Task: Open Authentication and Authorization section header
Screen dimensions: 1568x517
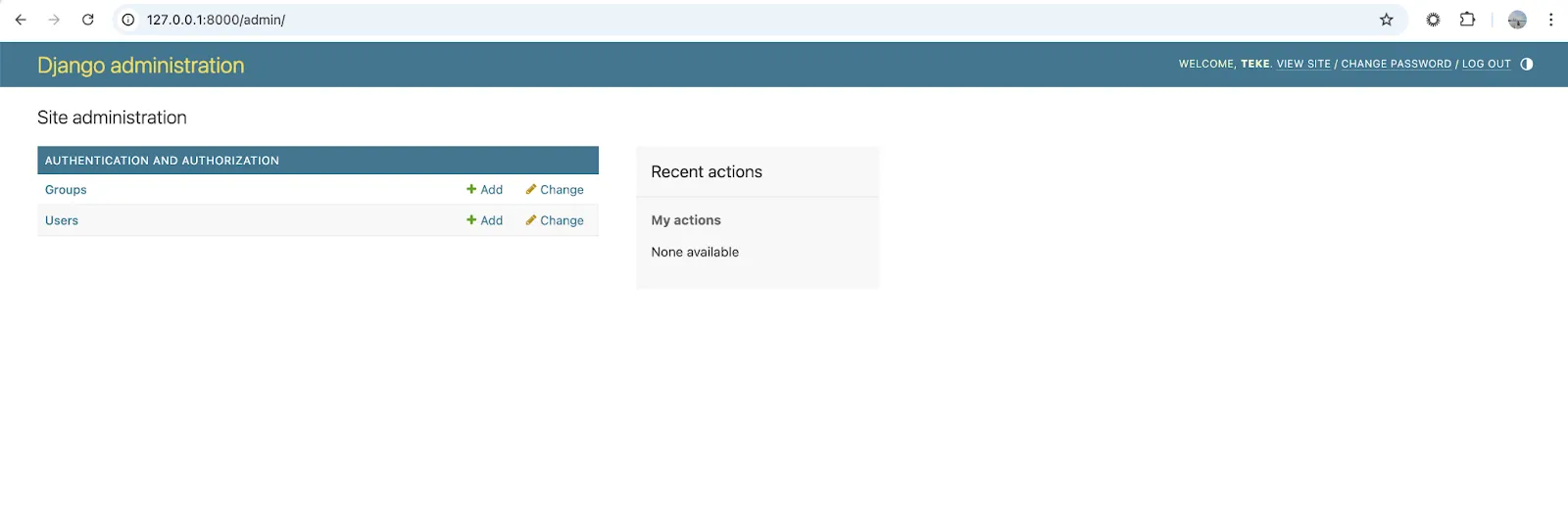Action: click(162, 161)
